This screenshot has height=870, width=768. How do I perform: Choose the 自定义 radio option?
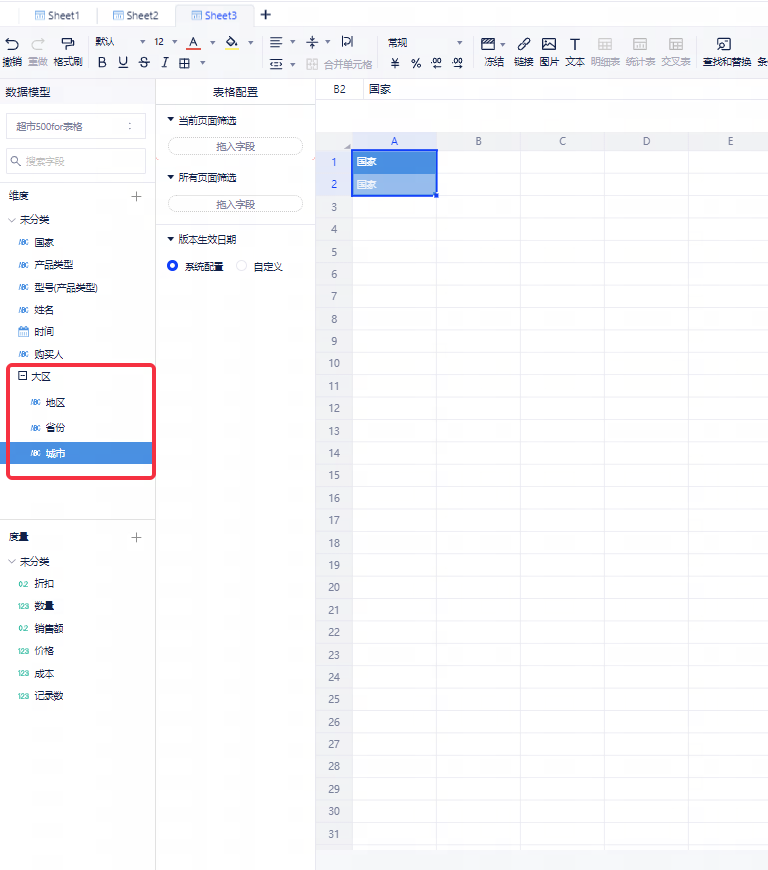coord(241,267)
